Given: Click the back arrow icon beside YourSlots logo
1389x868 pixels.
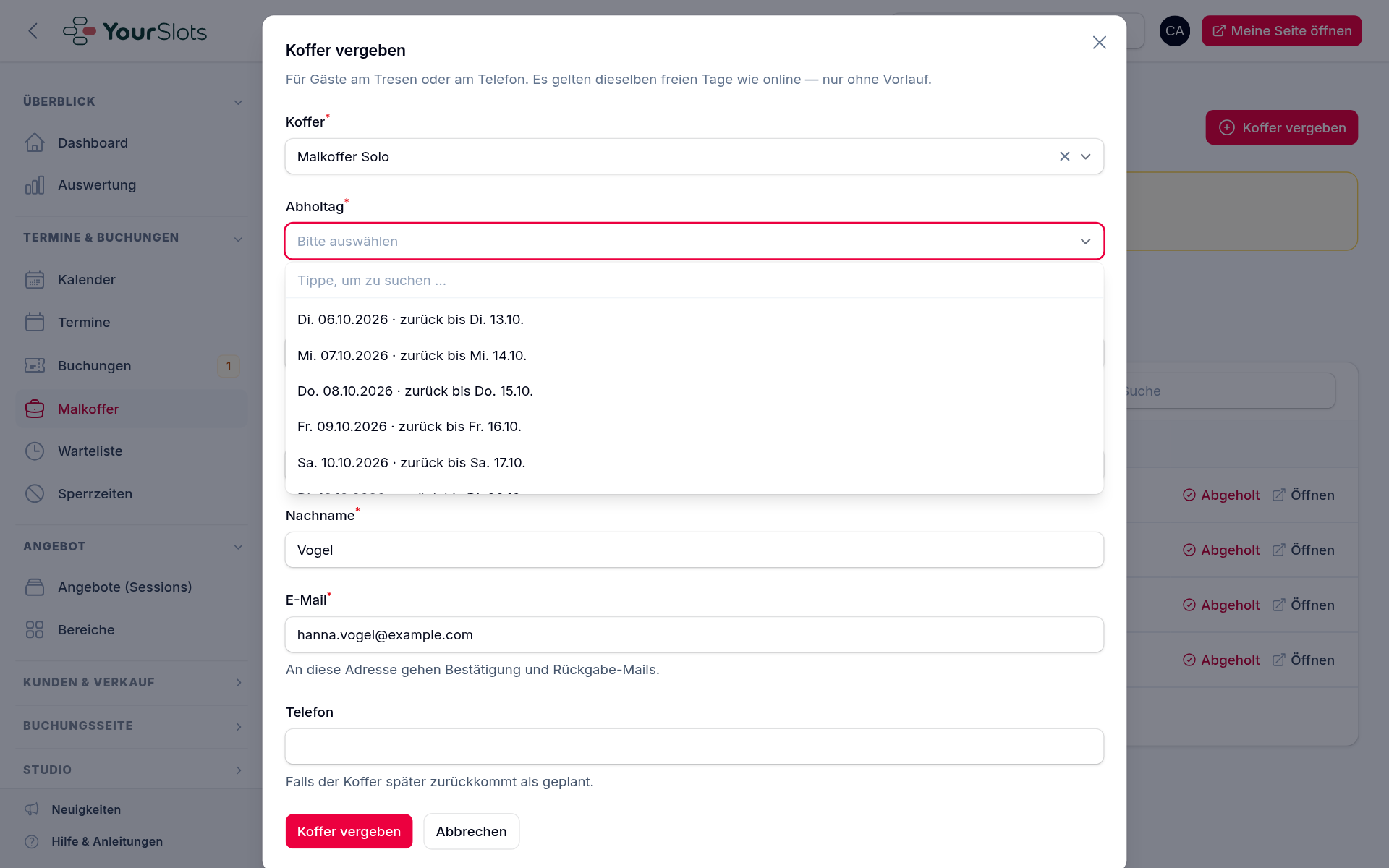Looking at the screenshot, I should 33,31.
